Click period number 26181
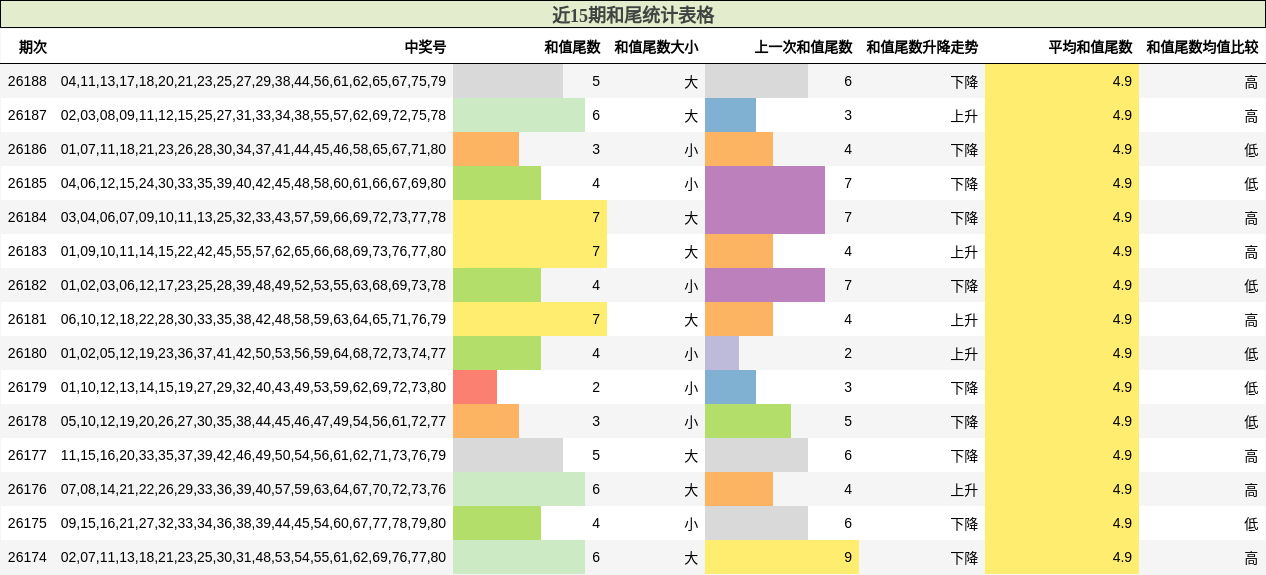Image resolution: width=1266 pixels, height=575 pixels. (27, 319)
